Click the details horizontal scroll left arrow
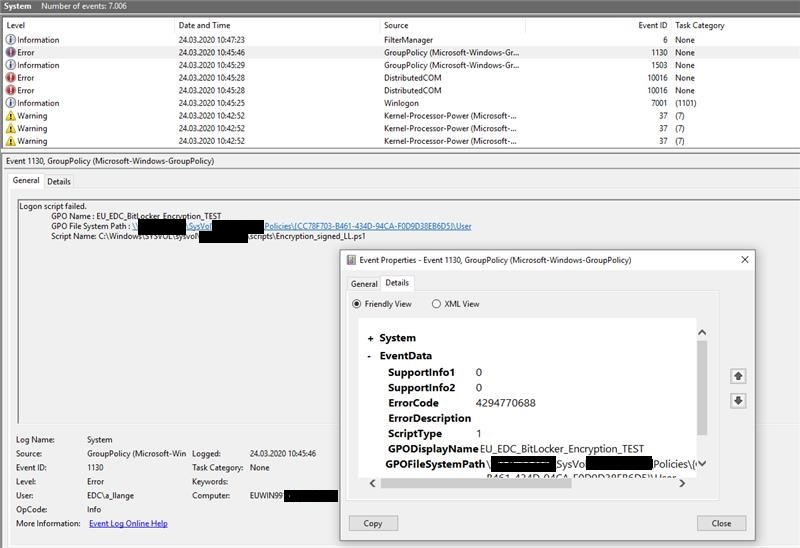 372,483
